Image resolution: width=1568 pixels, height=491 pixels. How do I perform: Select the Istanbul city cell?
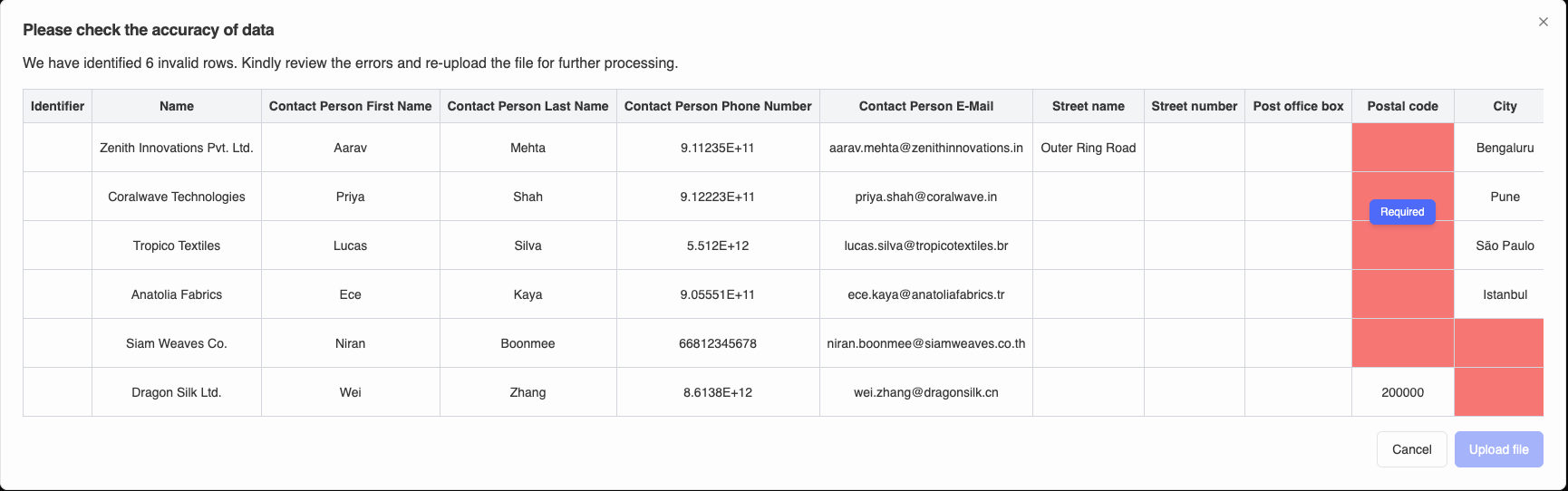[1505, 294]
